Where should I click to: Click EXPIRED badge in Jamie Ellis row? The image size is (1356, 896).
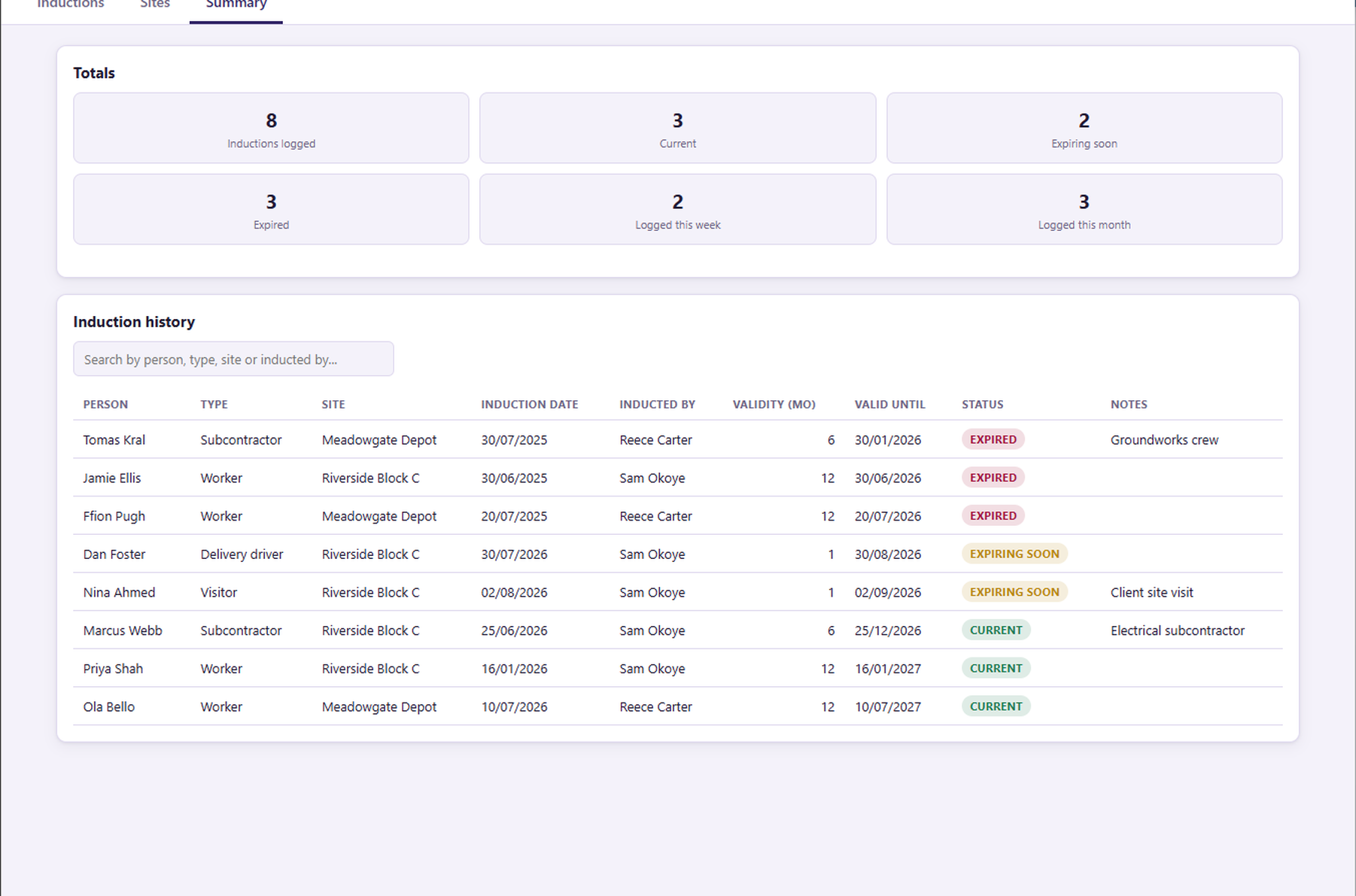coord(993,478)
